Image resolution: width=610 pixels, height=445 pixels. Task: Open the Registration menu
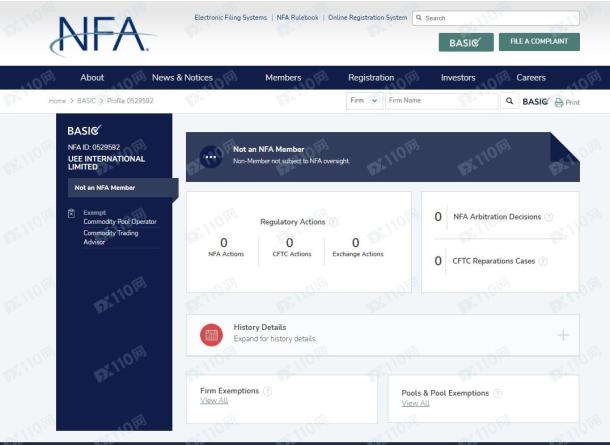point(371,77)
